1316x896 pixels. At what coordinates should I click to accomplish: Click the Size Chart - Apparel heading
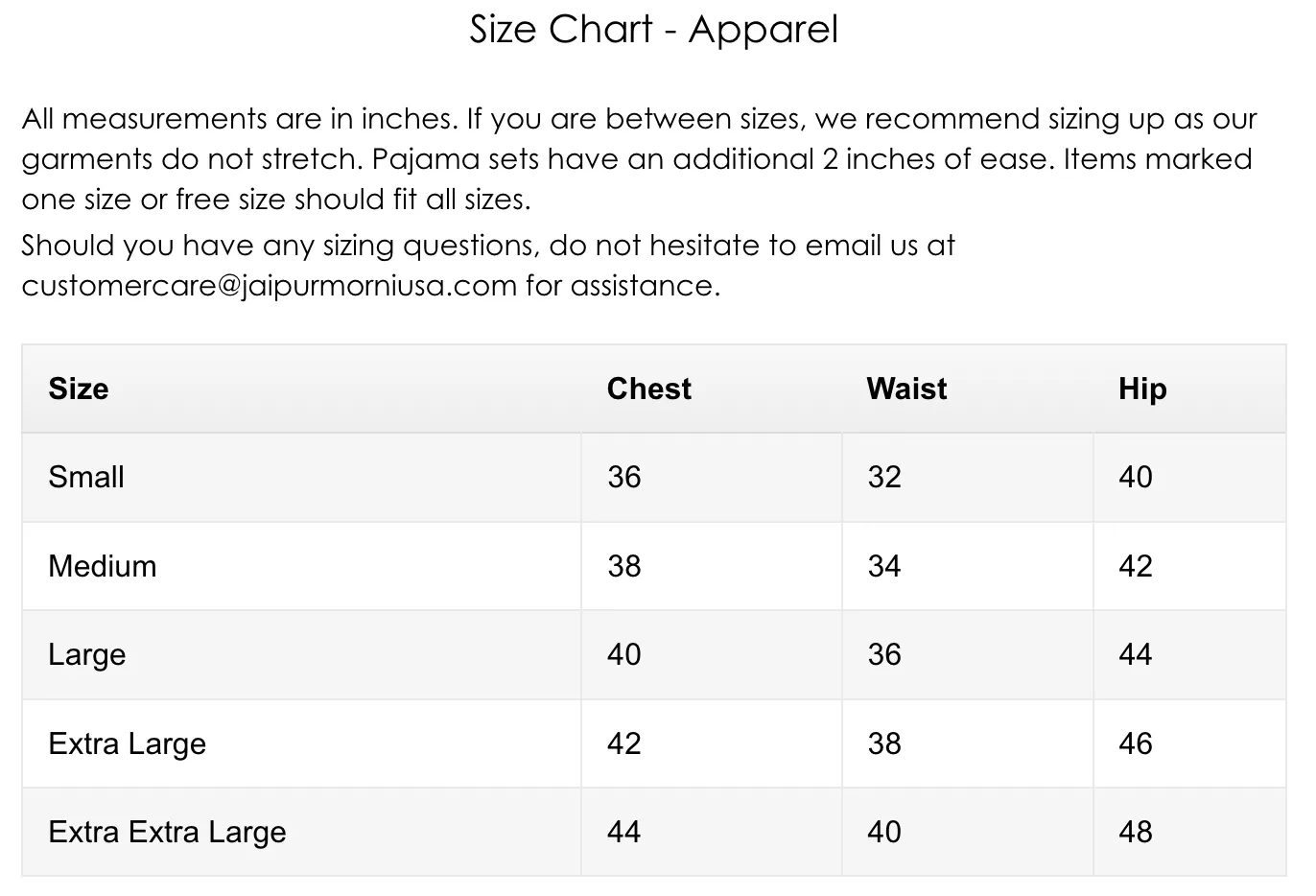(653, 30)
